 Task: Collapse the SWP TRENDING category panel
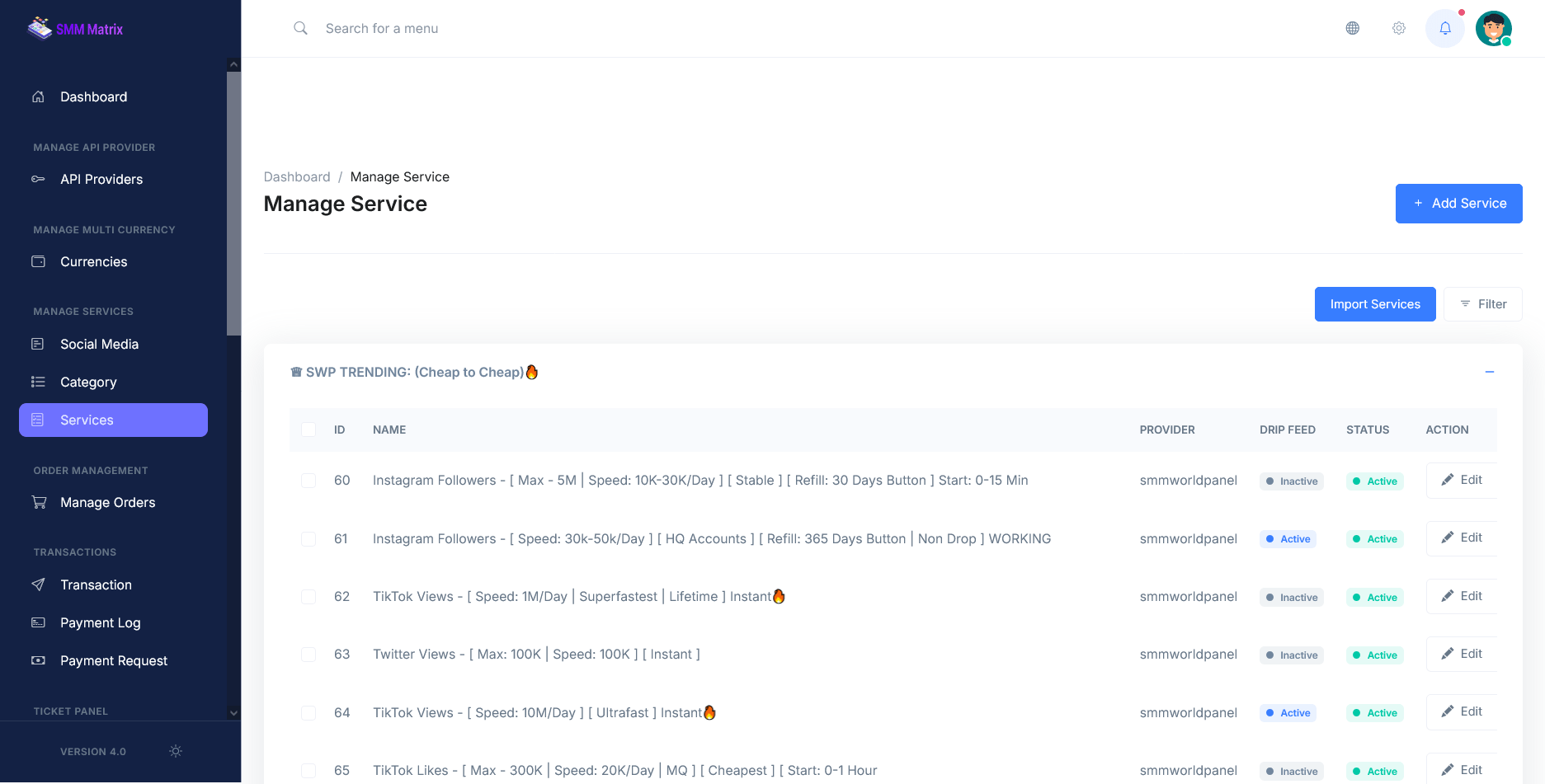point(1489,372)
